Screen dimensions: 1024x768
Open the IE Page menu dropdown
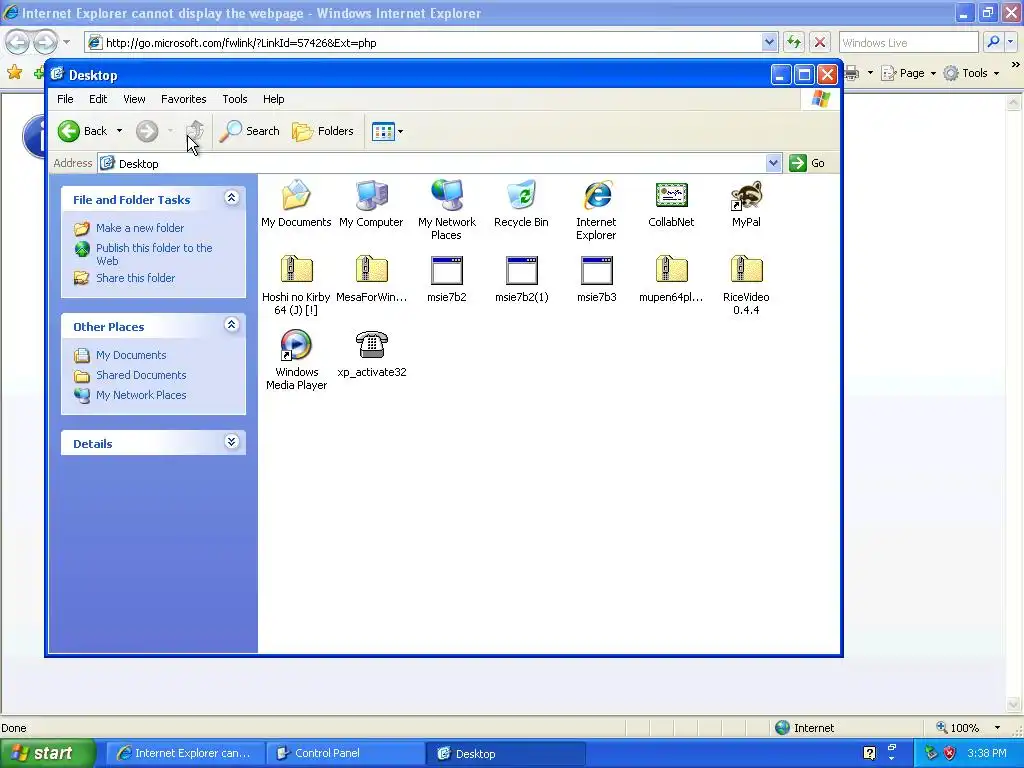point(910,73)
